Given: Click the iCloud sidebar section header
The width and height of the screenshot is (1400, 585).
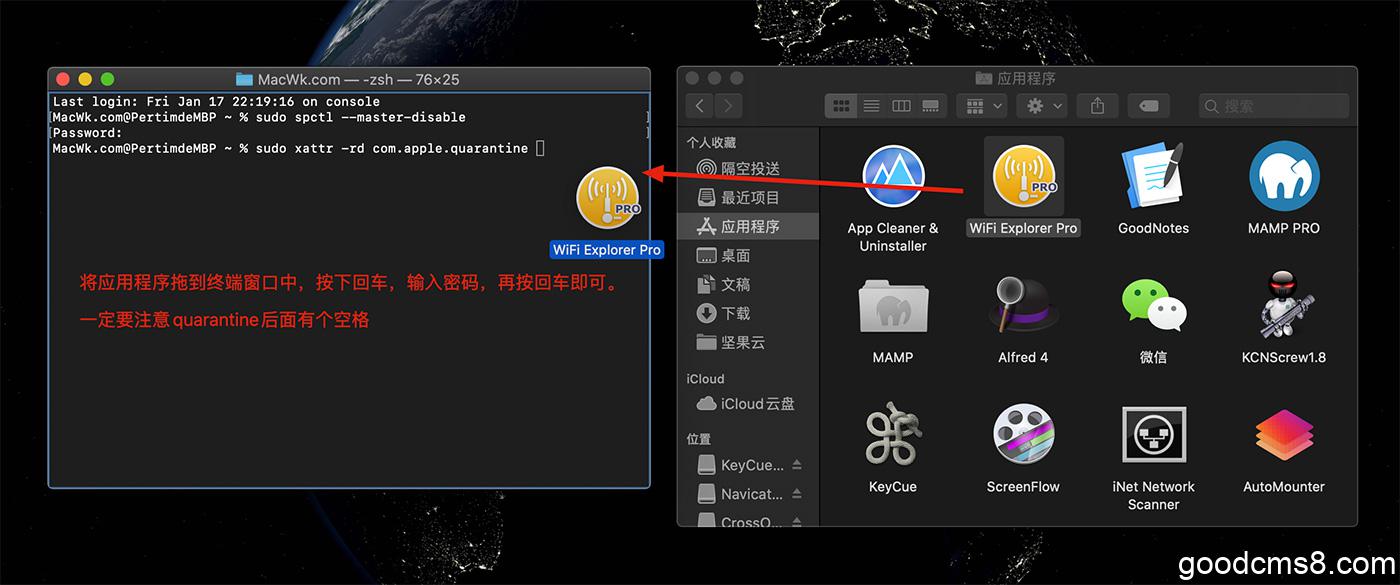Looking at the screenshot, I should (x=705, y=379).
